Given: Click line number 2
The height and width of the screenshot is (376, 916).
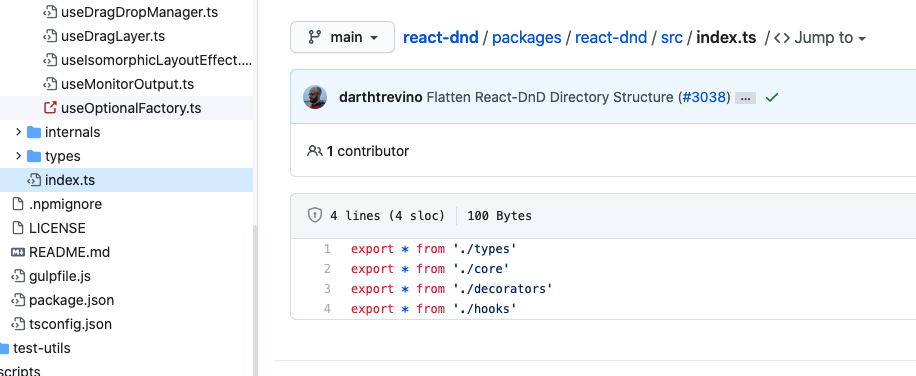Looking at the screenshot, I should 327,269.
